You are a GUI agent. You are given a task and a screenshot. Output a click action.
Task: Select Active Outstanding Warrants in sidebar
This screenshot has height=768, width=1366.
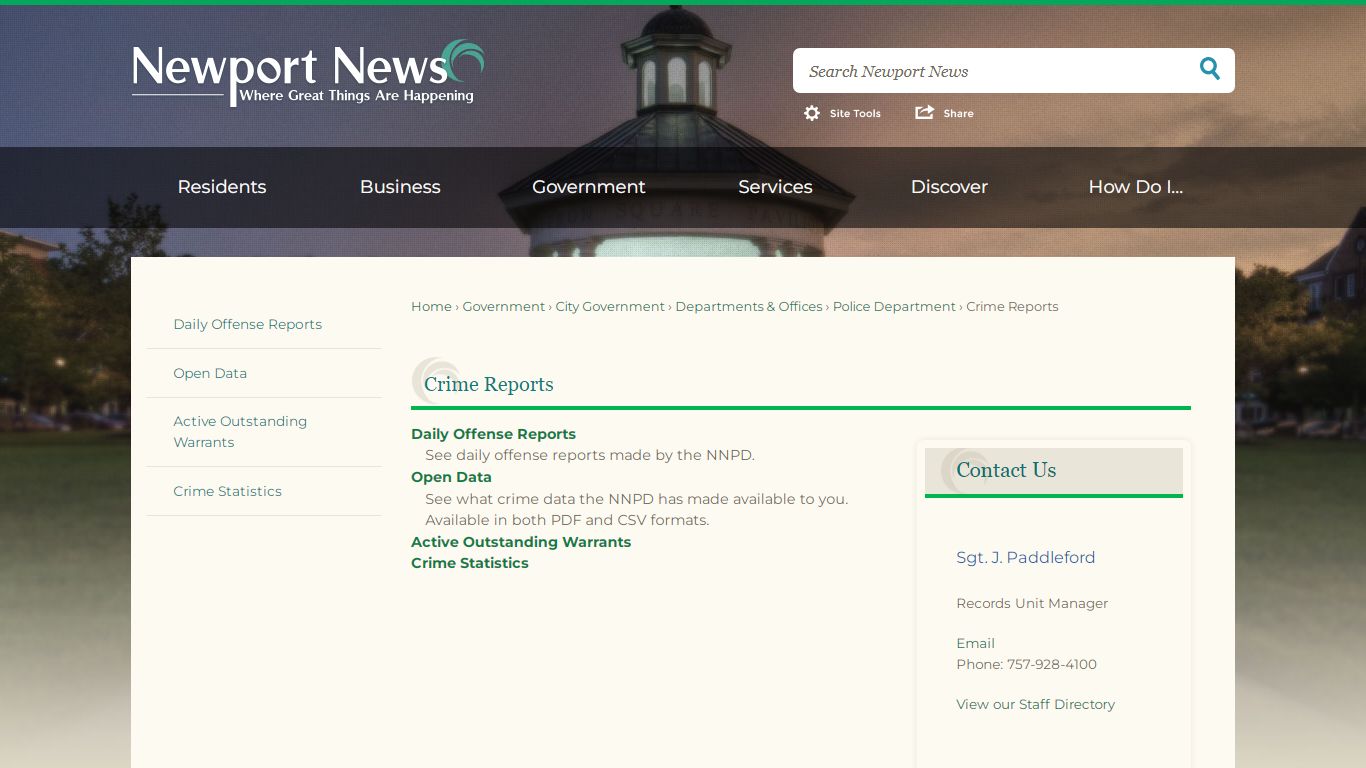click(x=240, y=432)
